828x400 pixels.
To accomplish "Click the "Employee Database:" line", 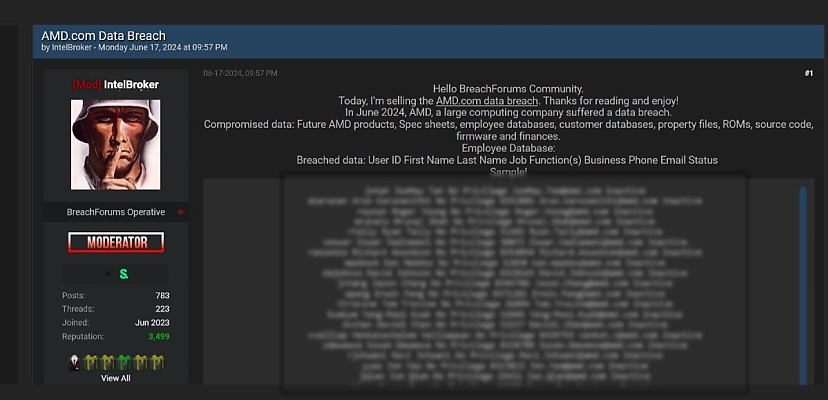I will click(508, 148).
